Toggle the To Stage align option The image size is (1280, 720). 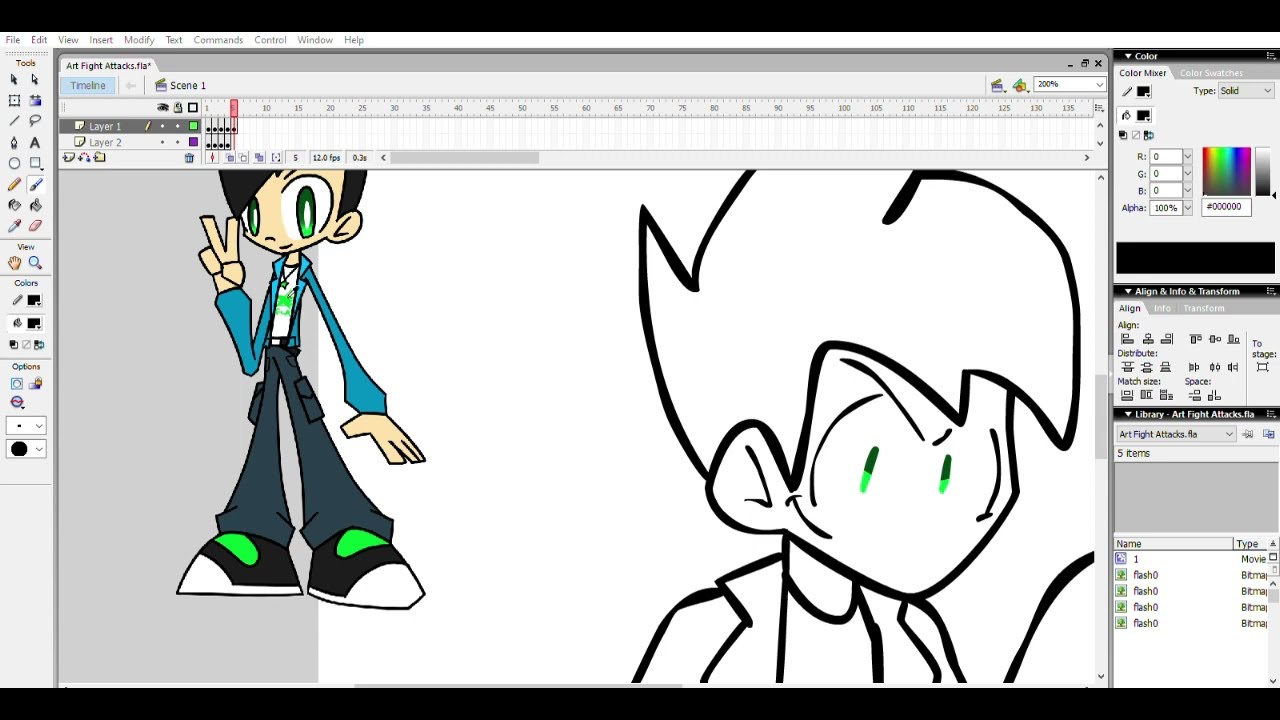coord(1263,366)
